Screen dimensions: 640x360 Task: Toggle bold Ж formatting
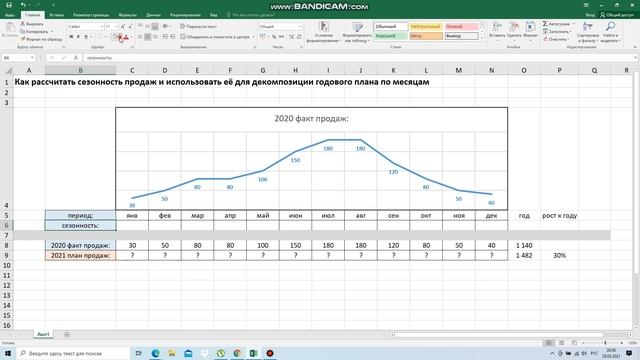(x=71, y=37)
